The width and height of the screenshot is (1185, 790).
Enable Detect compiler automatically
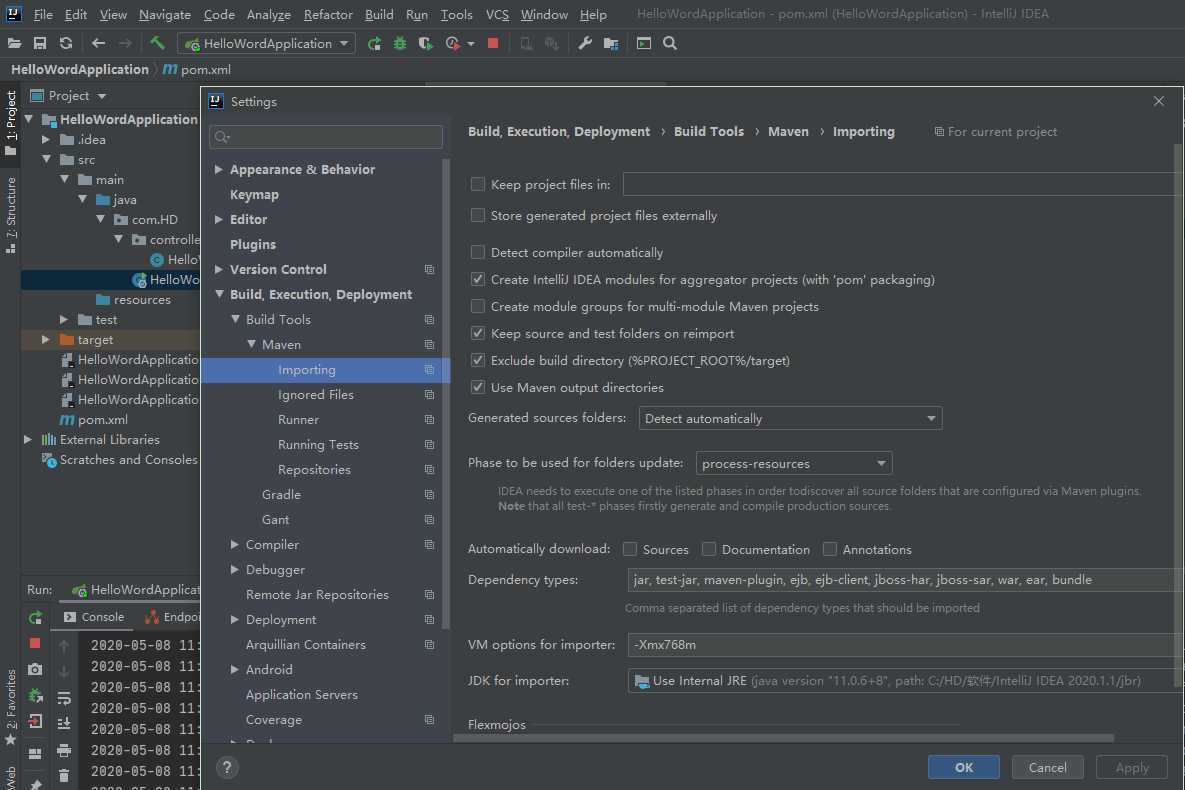click(478, 252)
